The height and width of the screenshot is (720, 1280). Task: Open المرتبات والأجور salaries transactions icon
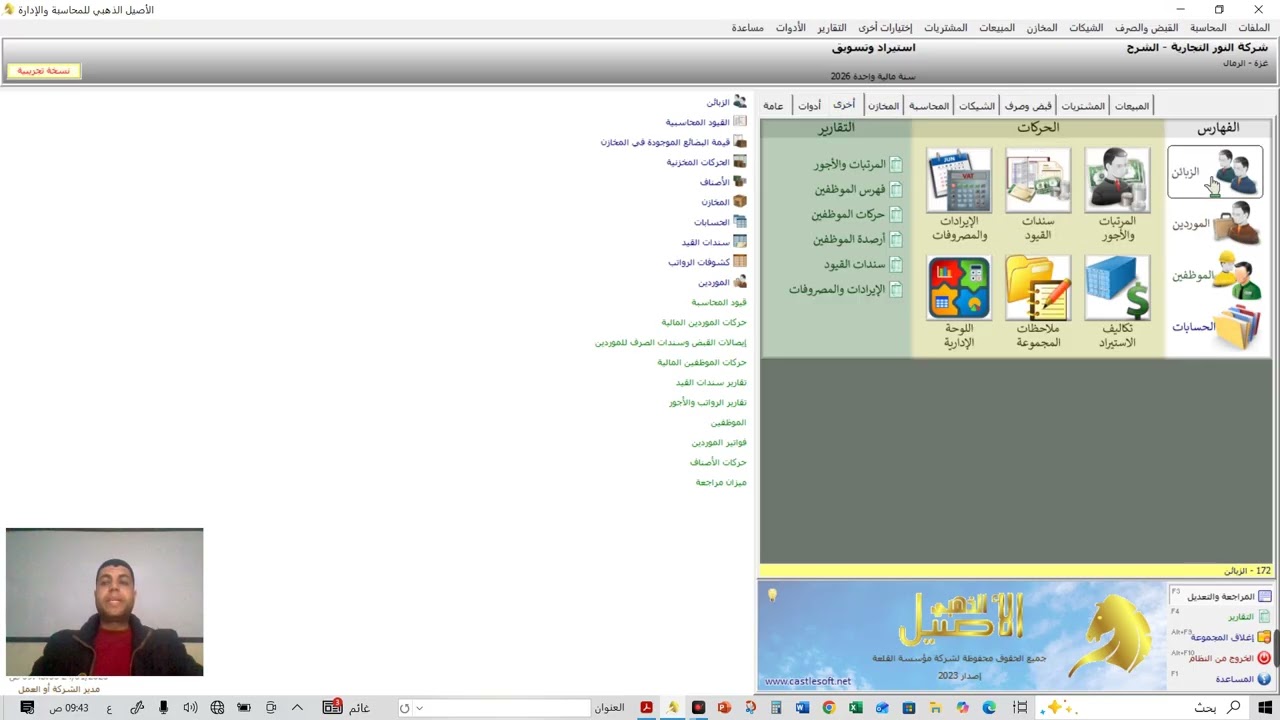pyautogui.click(x=1117, y=181)
